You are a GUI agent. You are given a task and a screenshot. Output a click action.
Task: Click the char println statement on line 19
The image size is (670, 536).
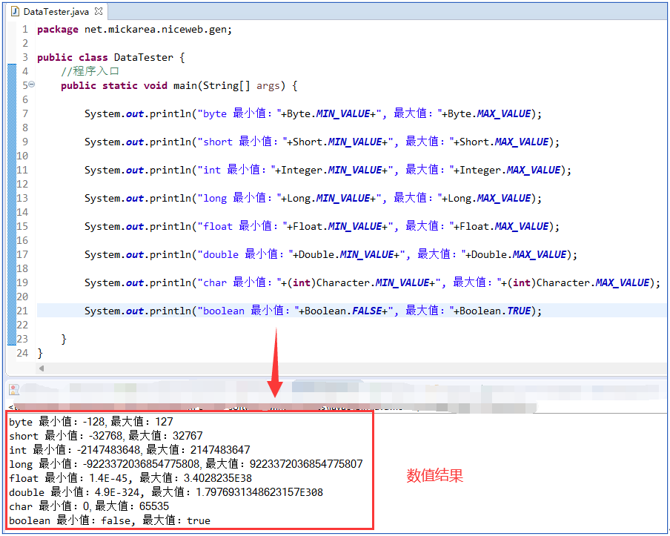click(372, 283)
